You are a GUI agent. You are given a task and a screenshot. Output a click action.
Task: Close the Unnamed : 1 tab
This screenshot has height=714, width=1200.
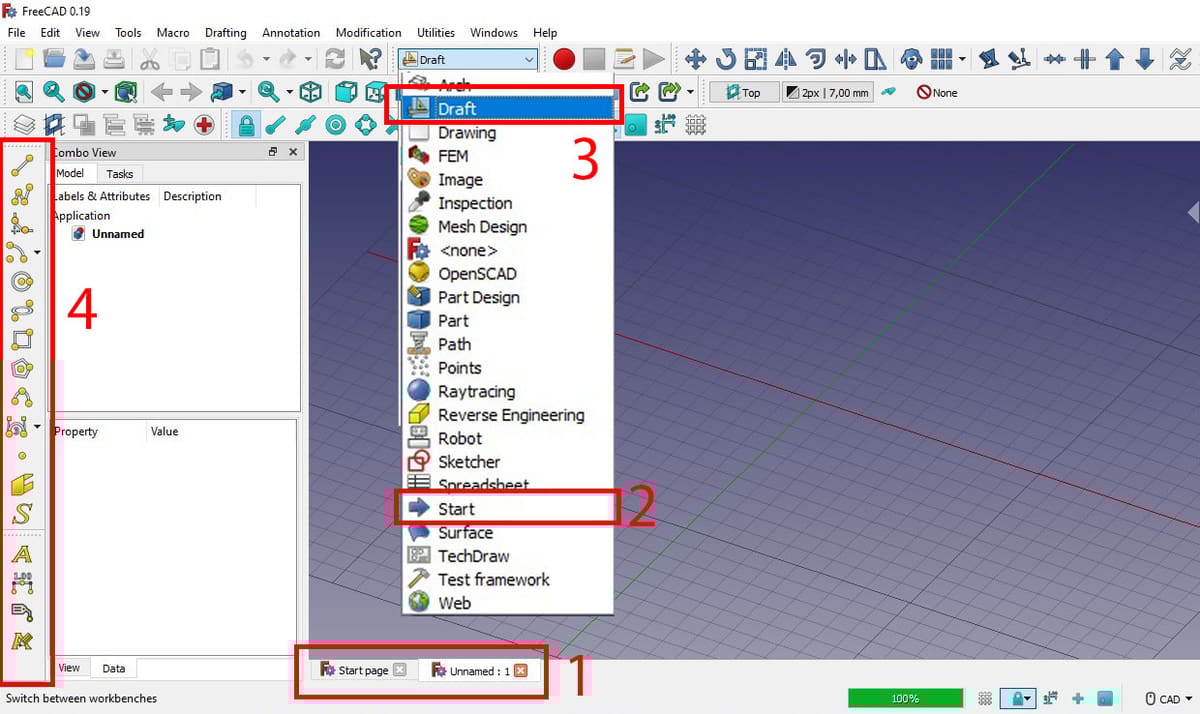click(x=520, y=670)
